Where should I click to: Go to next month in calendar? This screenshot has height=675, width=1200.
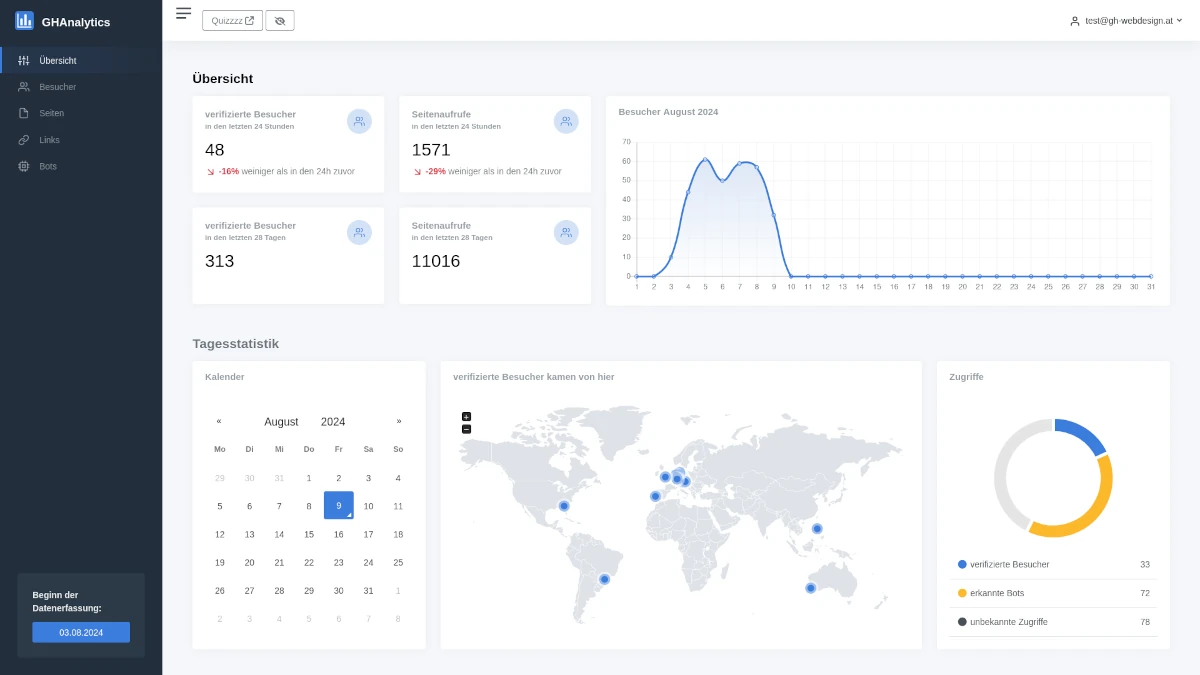399,422
